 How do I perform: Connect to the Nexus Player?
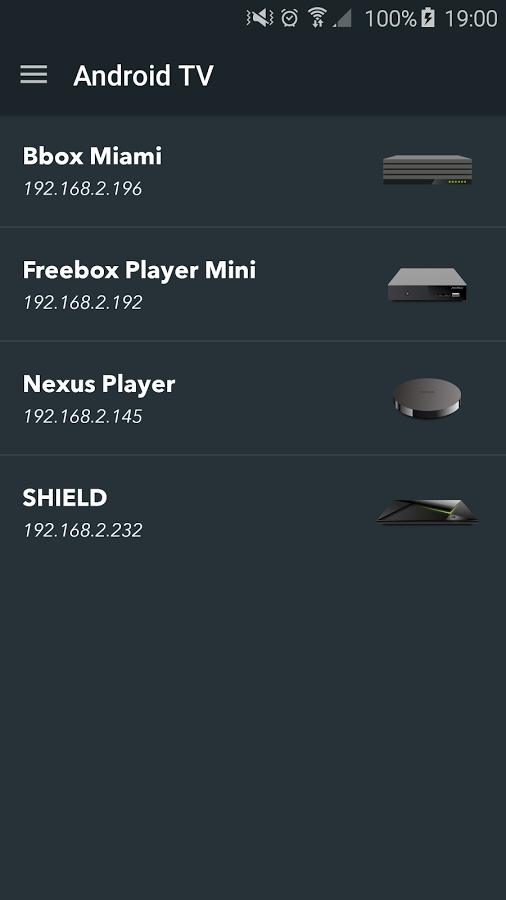[x=253, y=398]
